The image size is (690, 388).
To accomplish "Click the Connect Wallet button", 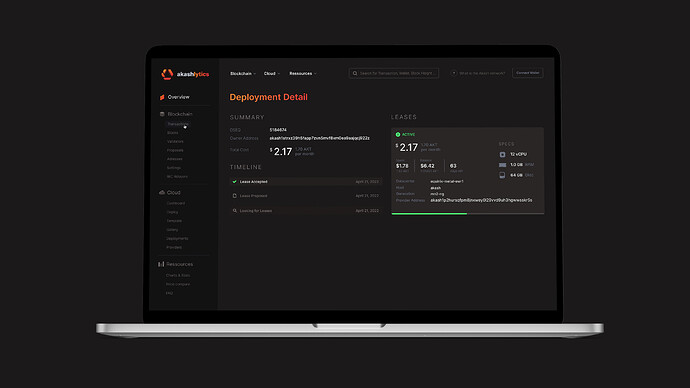I will point(528,73).
